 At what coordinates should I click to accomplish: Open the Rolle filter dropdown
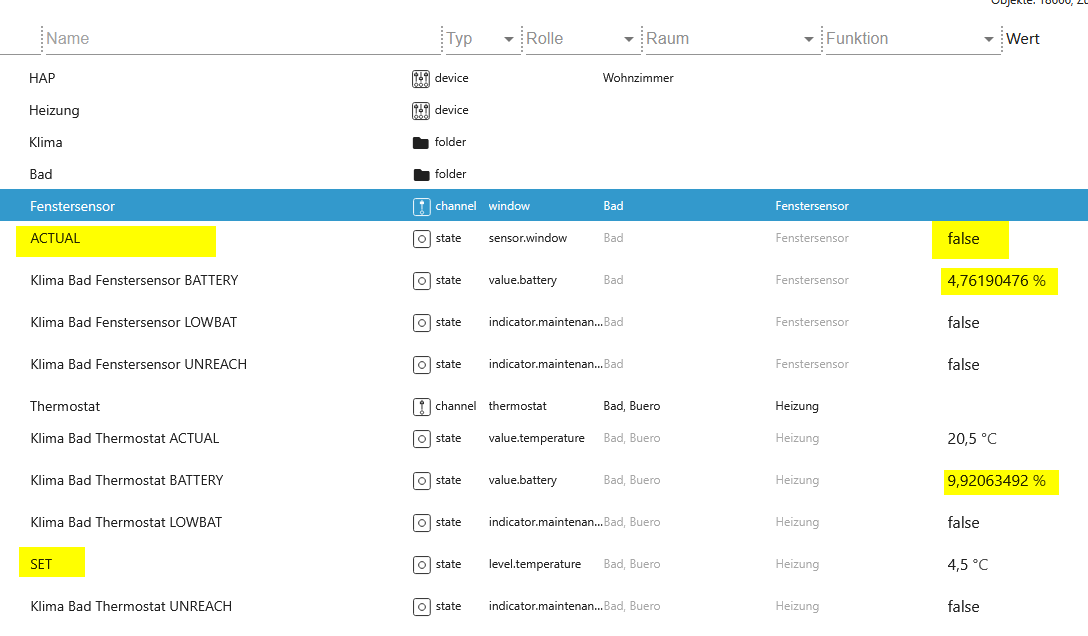(629, 39)
